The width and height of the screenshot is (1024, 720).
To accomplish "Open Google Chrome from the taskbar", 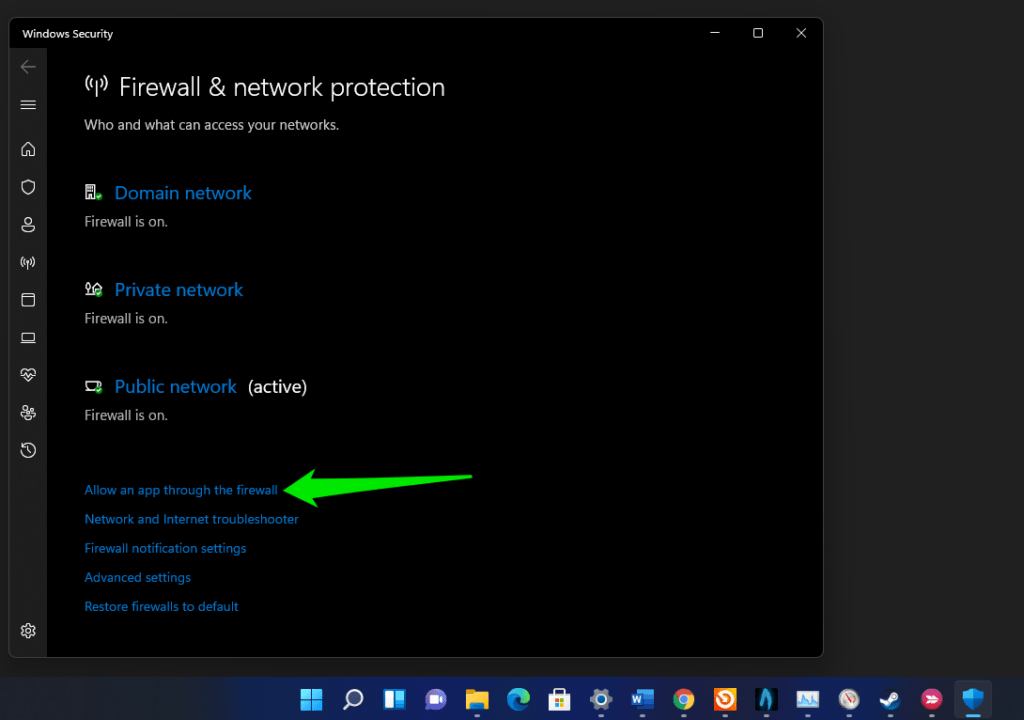I will (683, 699).
